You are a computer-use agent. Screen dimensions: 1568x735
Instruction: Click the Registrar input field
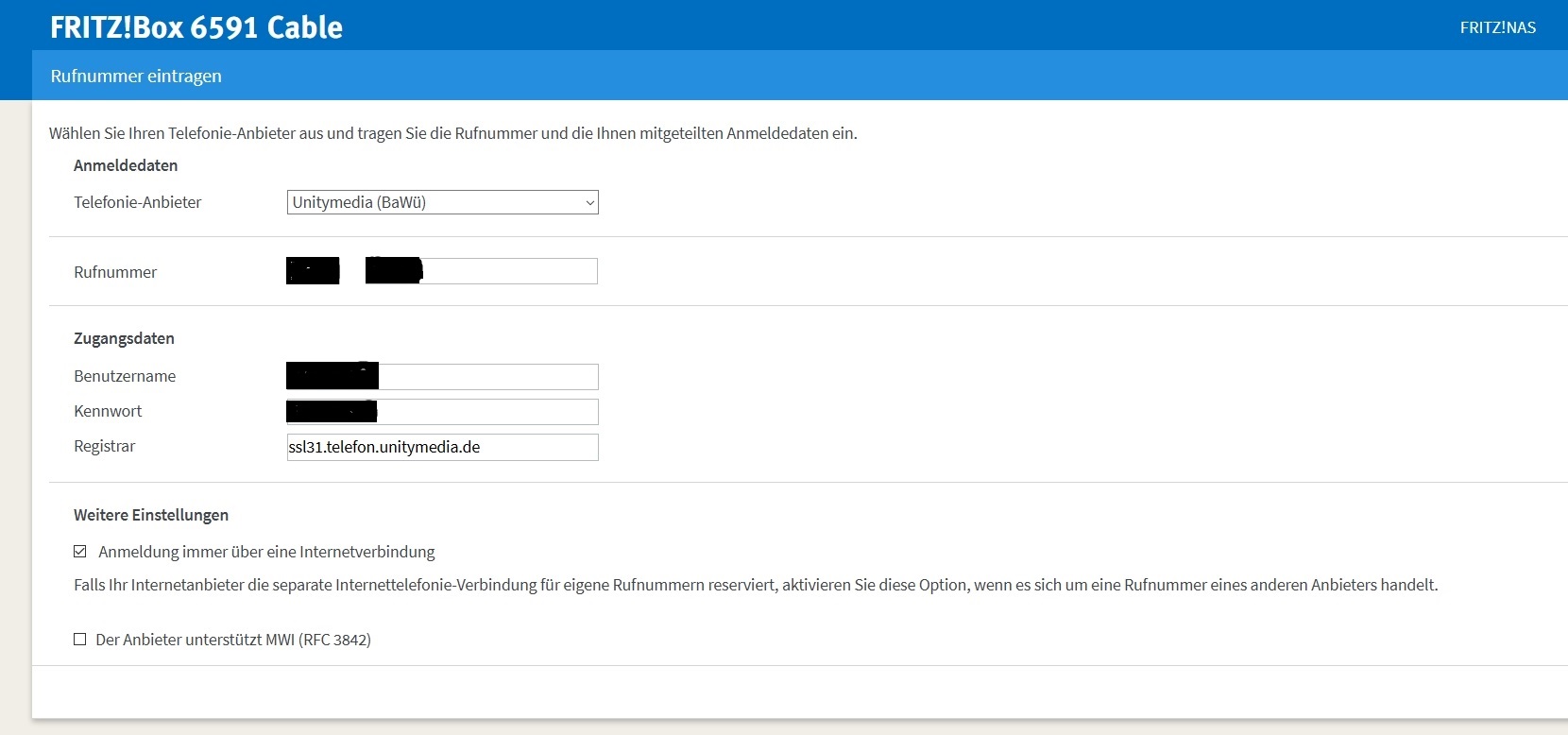pyautogui.click(x=442, y=447)
